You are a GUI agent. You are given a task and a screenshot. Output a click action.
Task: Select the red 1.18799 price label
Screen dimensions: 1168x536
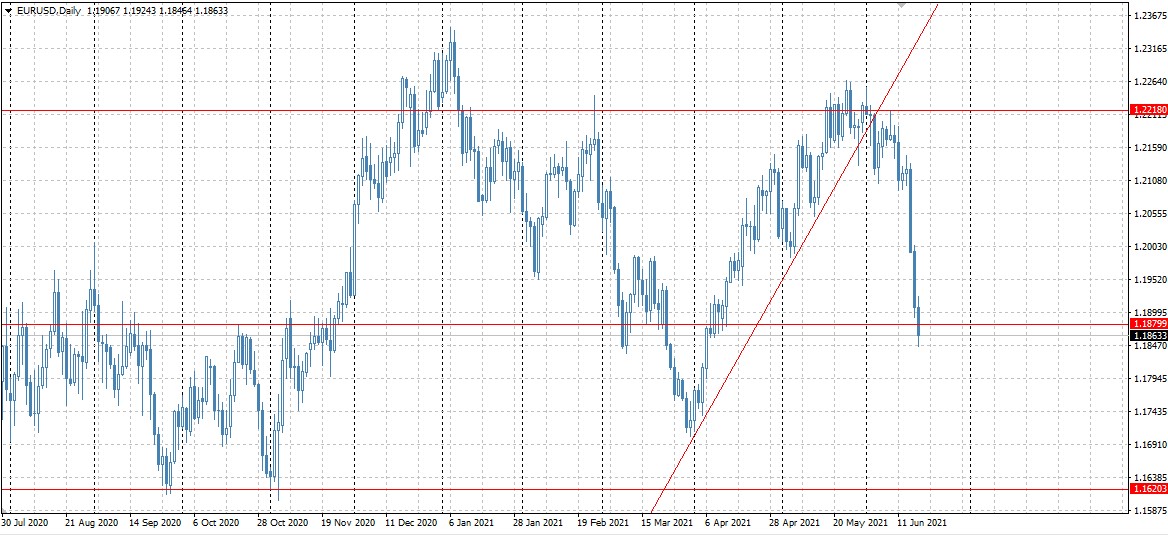(x=1149, y=325)
